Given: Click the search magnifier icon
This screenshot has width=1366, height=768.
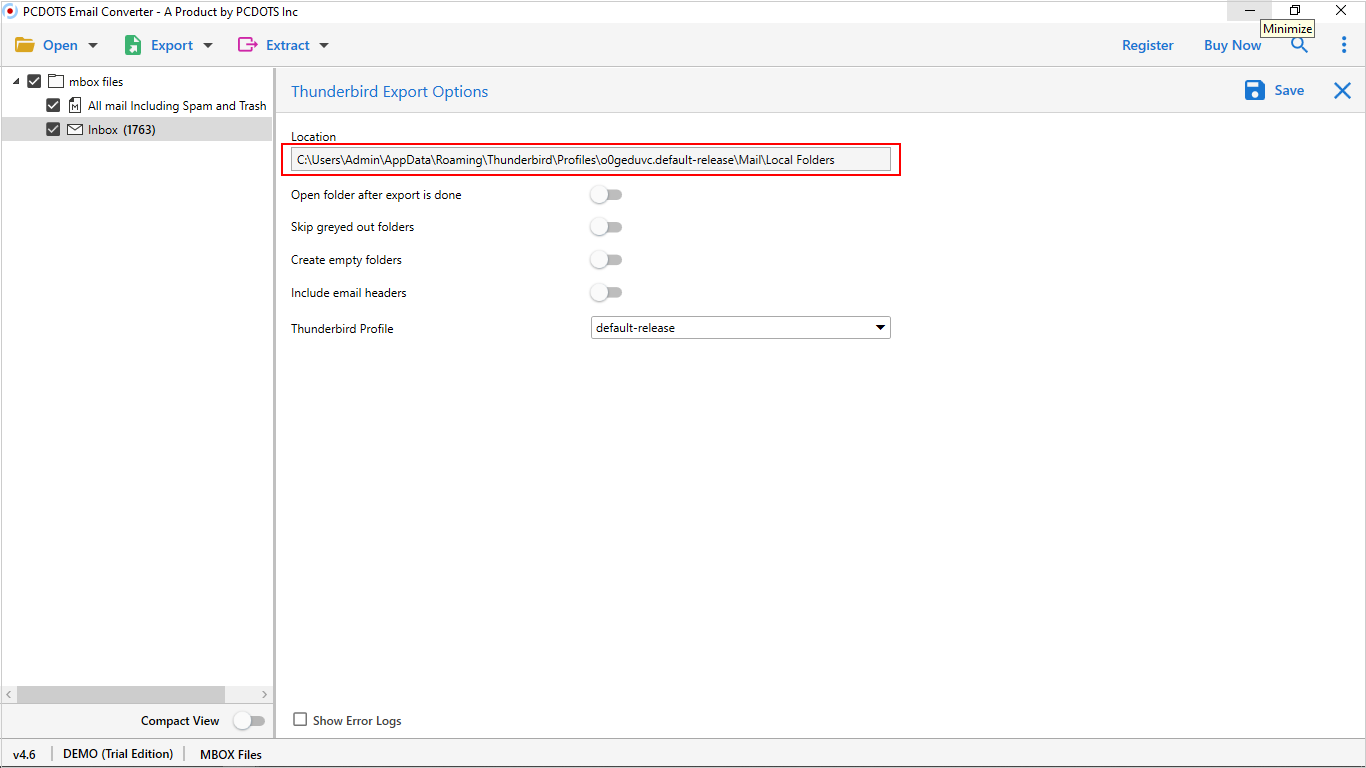Looking at the screenshot, I should coord(1299,45).
